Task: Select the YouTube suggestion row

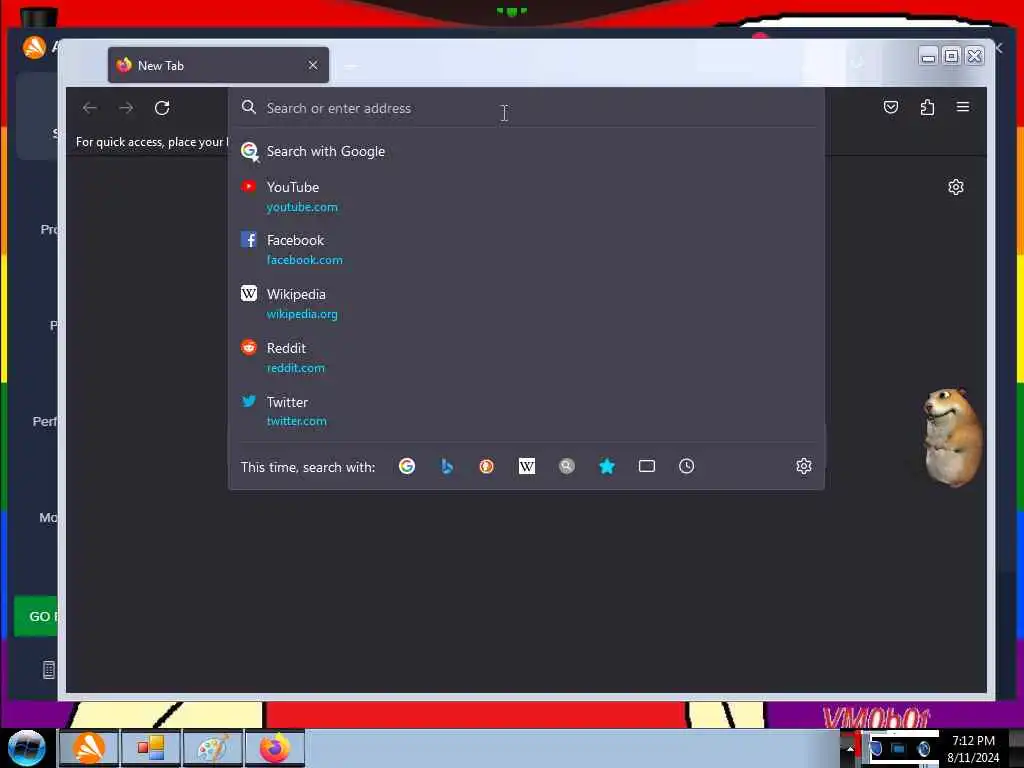Action: [x=526, y=197]
